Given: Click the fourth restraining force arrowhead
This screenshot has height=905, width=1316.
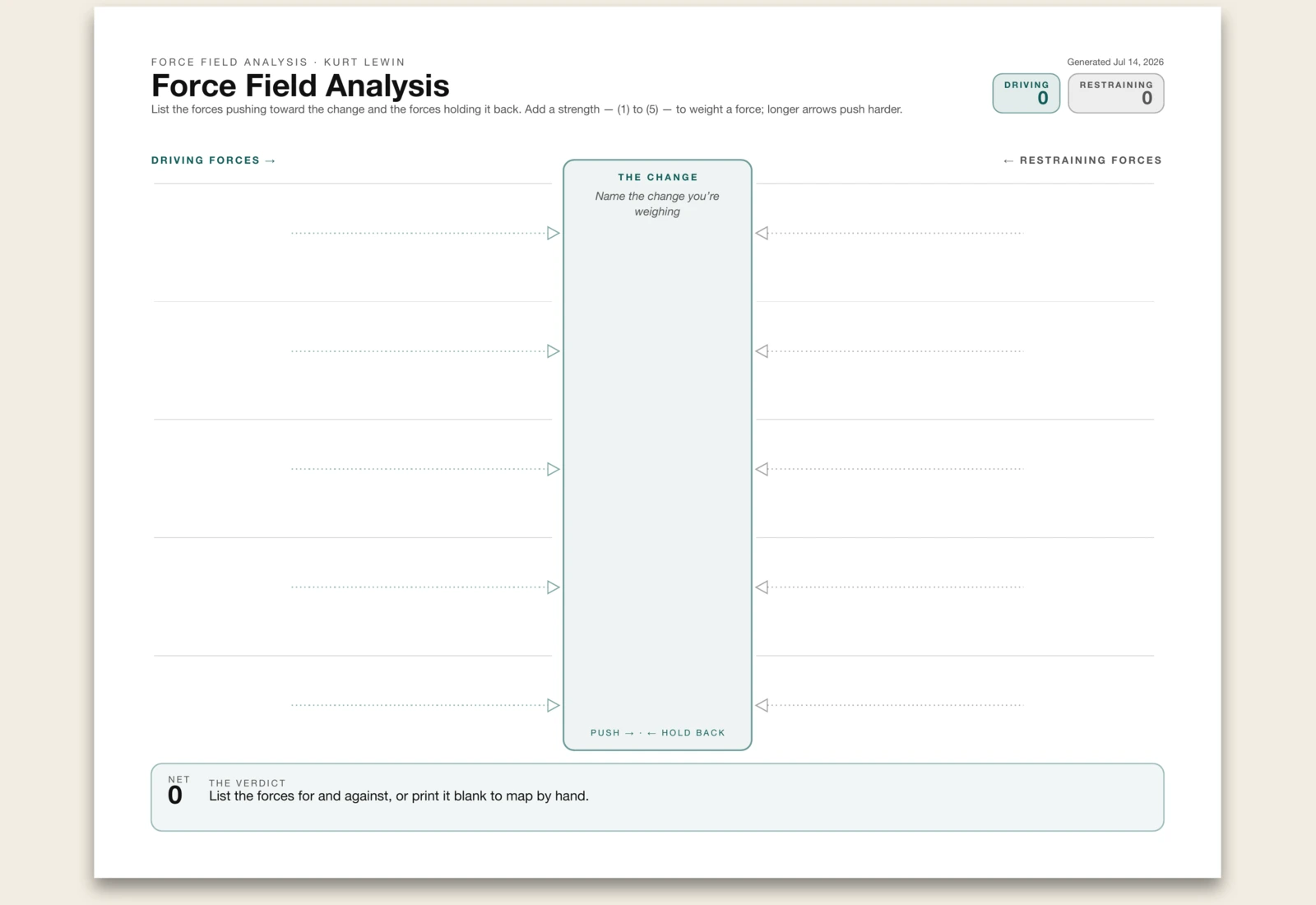Looking at the screenshot, I should [762, 587].
